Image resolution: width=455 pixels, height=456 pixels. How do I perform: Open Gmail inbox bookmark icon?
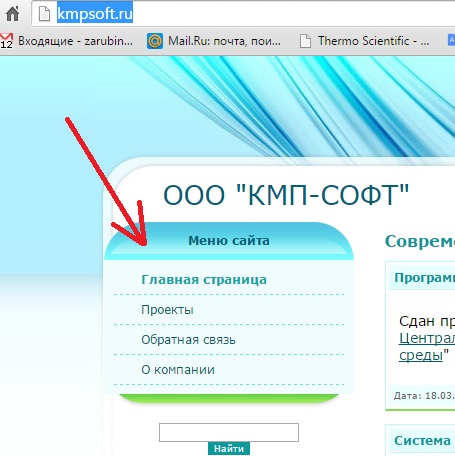6,41
